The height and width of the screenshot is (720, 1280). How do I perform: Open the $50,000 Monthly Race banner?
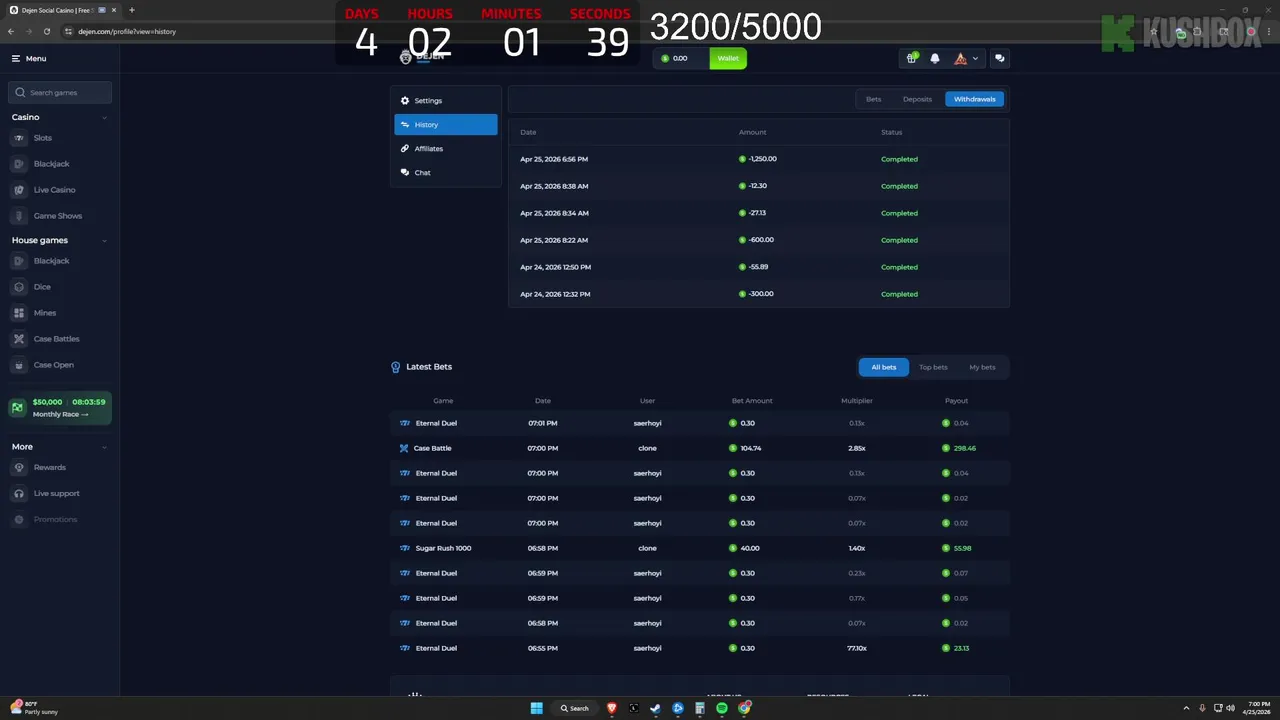pyautogui.click(x=60, y=408)
